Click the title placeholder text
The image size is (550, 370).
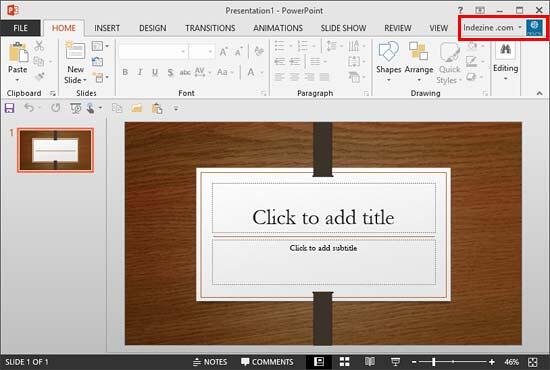(323, 217)
